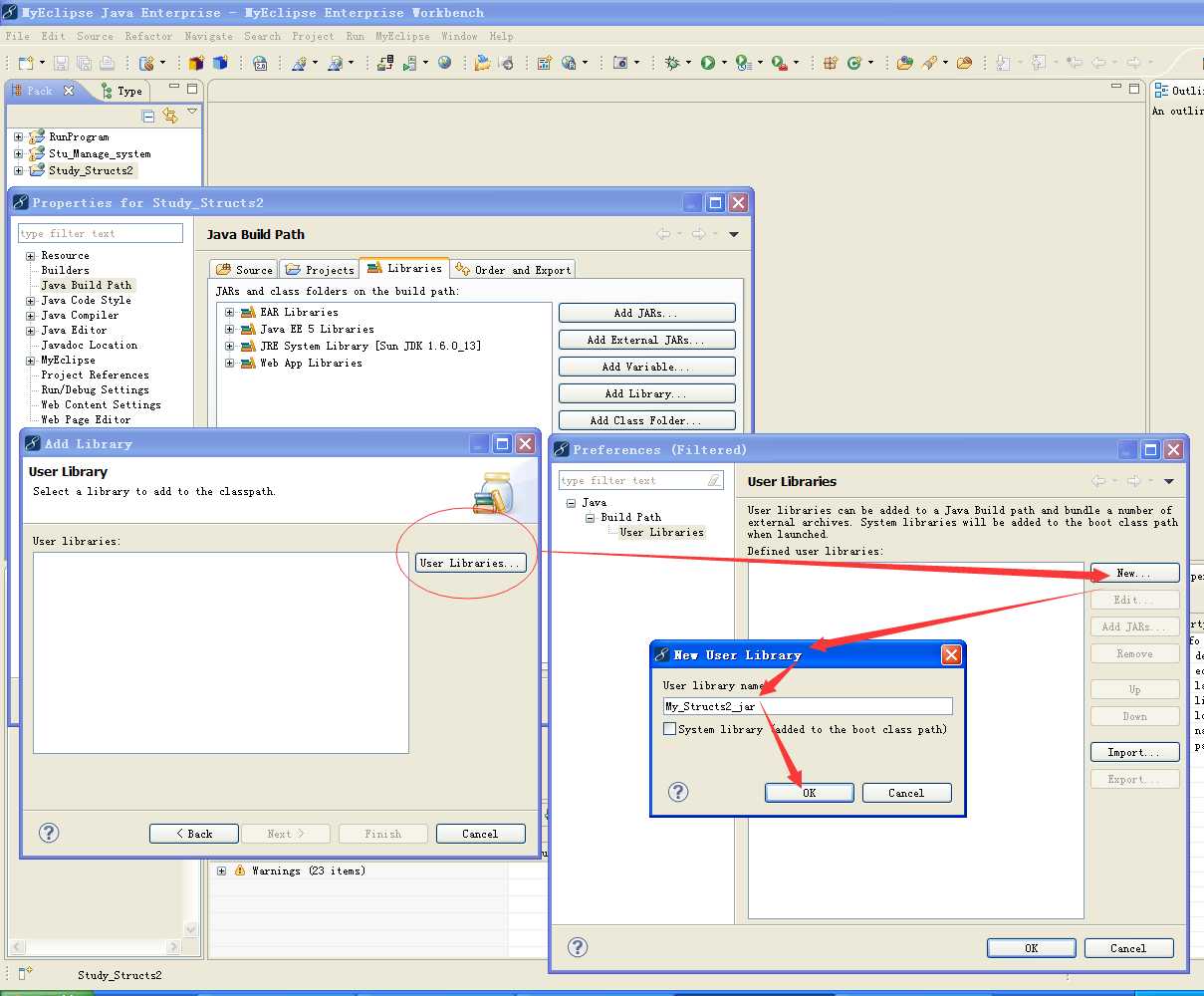Click the Open Type folder toolbar icon
Screen dimensions: 1204x996
tap(904, 63)
